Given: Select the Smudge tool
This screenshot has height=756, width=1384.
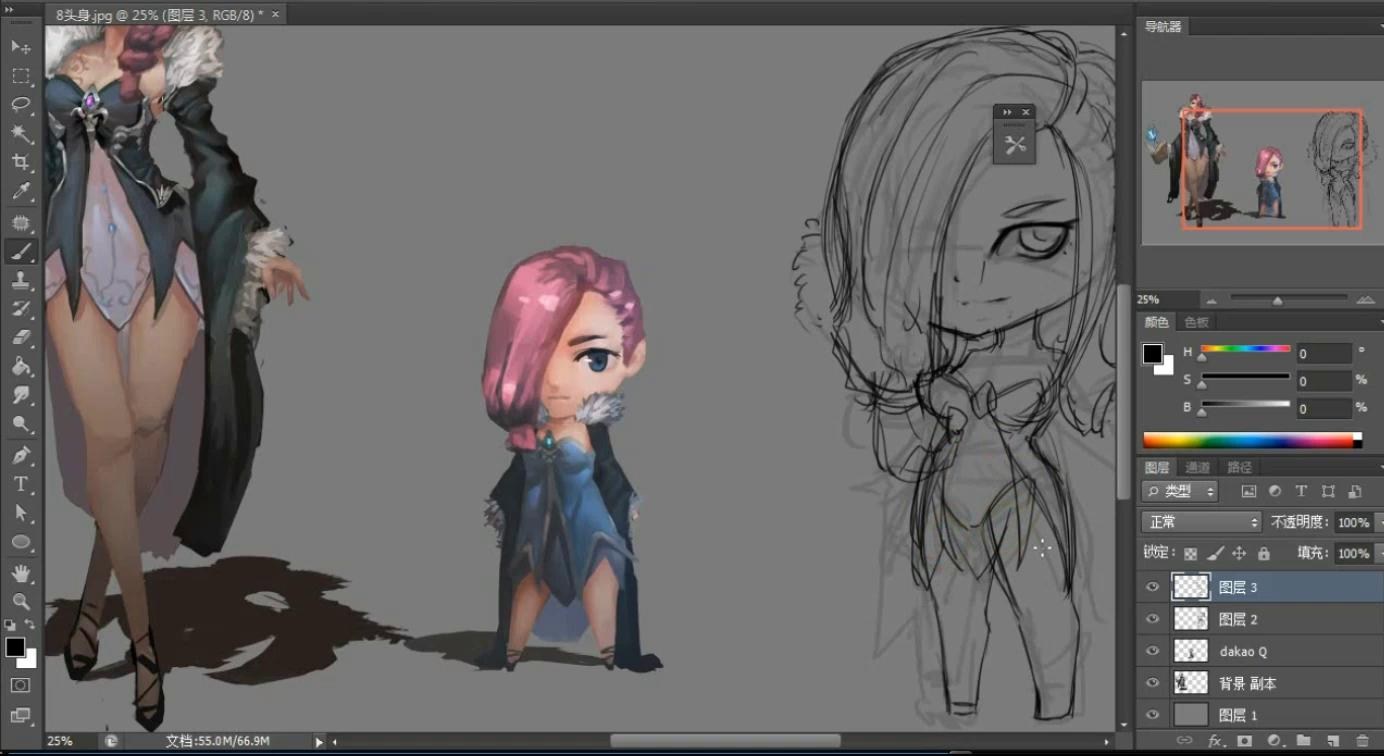Looking at the screenshot, I should point(20,397).
